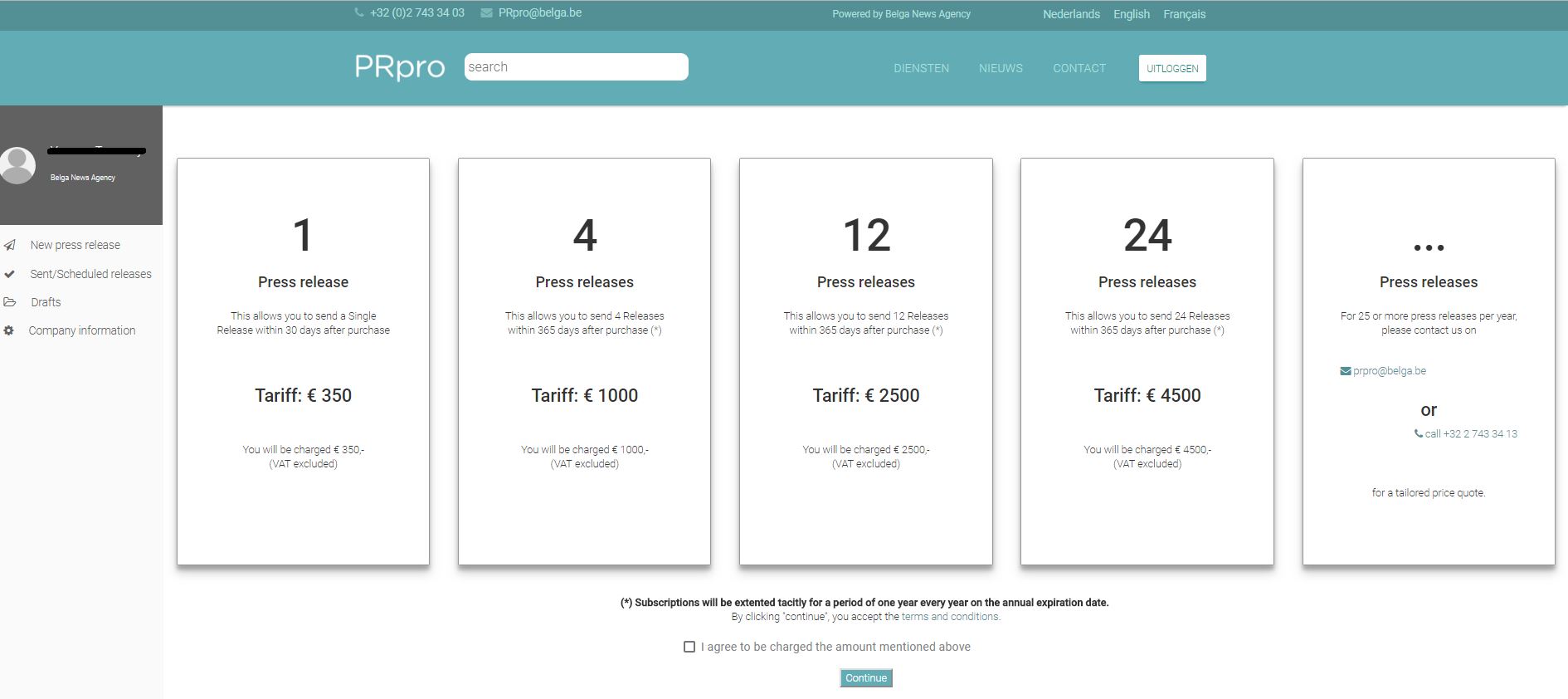This screenshot has height=699, width=1568.
Task: Click the envelope icon beside PRpro@belga.be header
Action: click(486, 12)
